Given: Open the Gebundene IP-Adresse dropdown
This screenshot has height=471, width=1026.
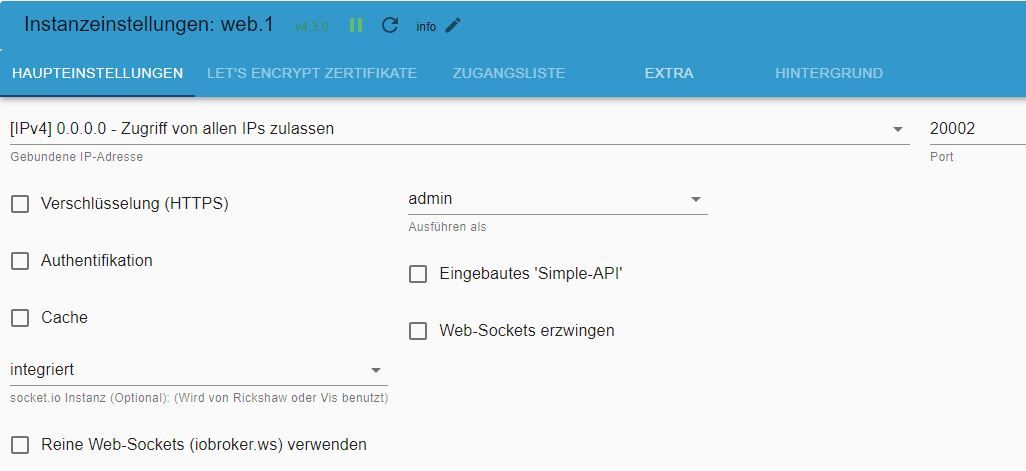Looking at the screenshot, I should 458,129.
